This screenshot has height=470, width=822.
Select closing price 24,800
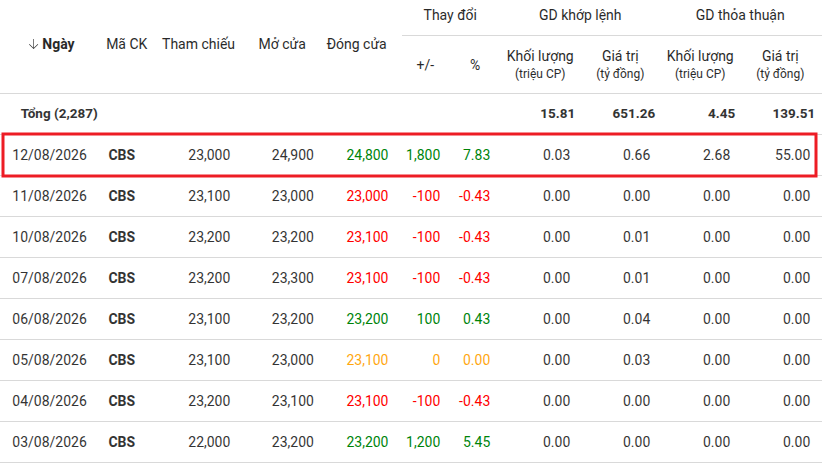(x=367, y=155)
